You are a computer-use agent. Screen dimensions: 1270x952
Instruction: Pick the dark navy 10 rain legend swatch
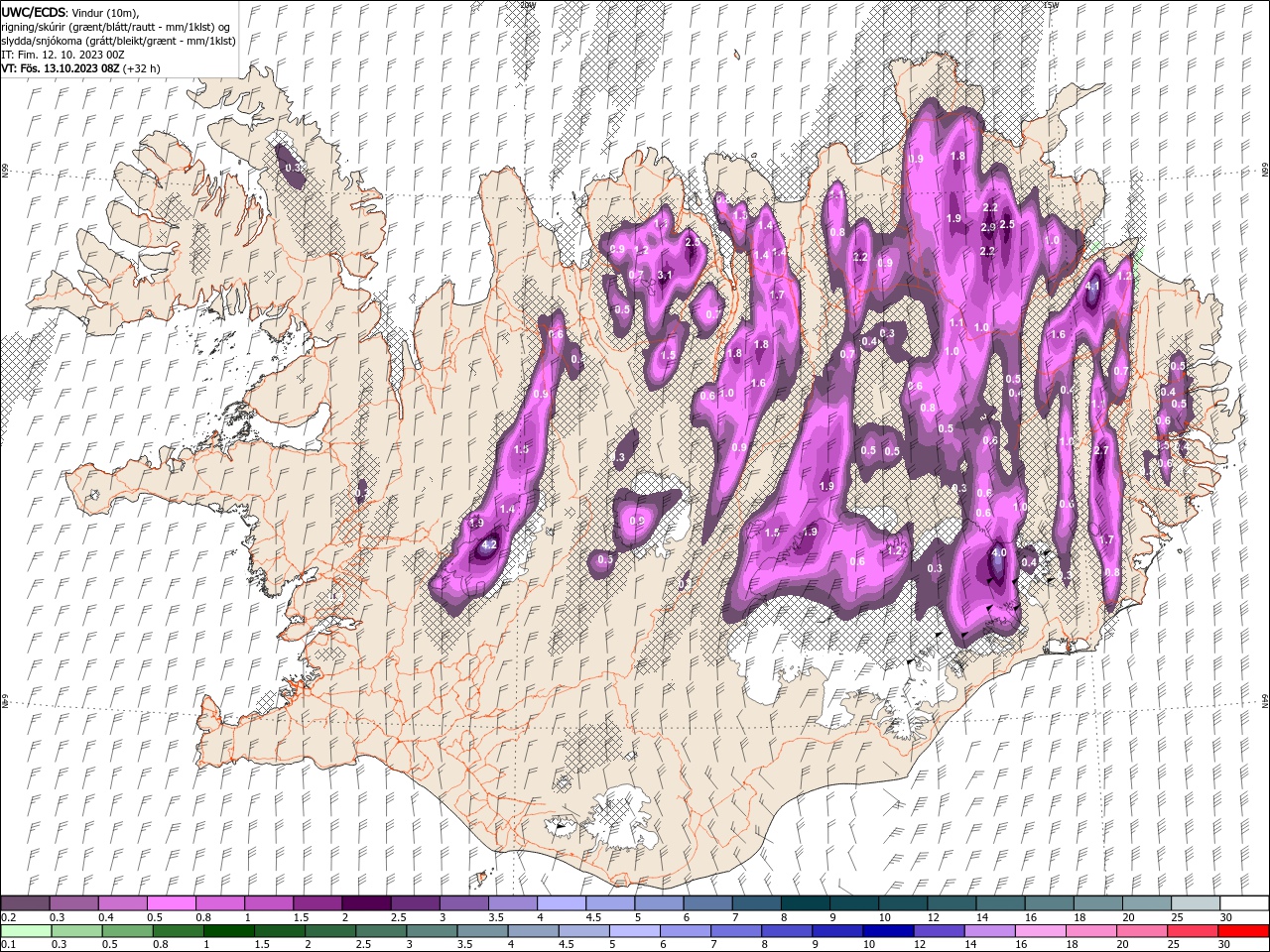[x=886, y=931]
